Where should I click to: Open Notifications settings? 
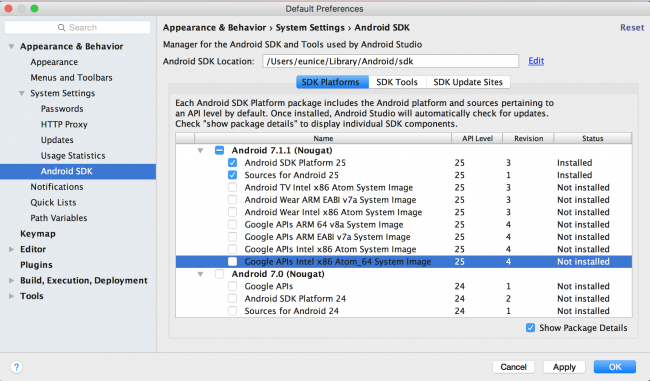click(57, 187)
